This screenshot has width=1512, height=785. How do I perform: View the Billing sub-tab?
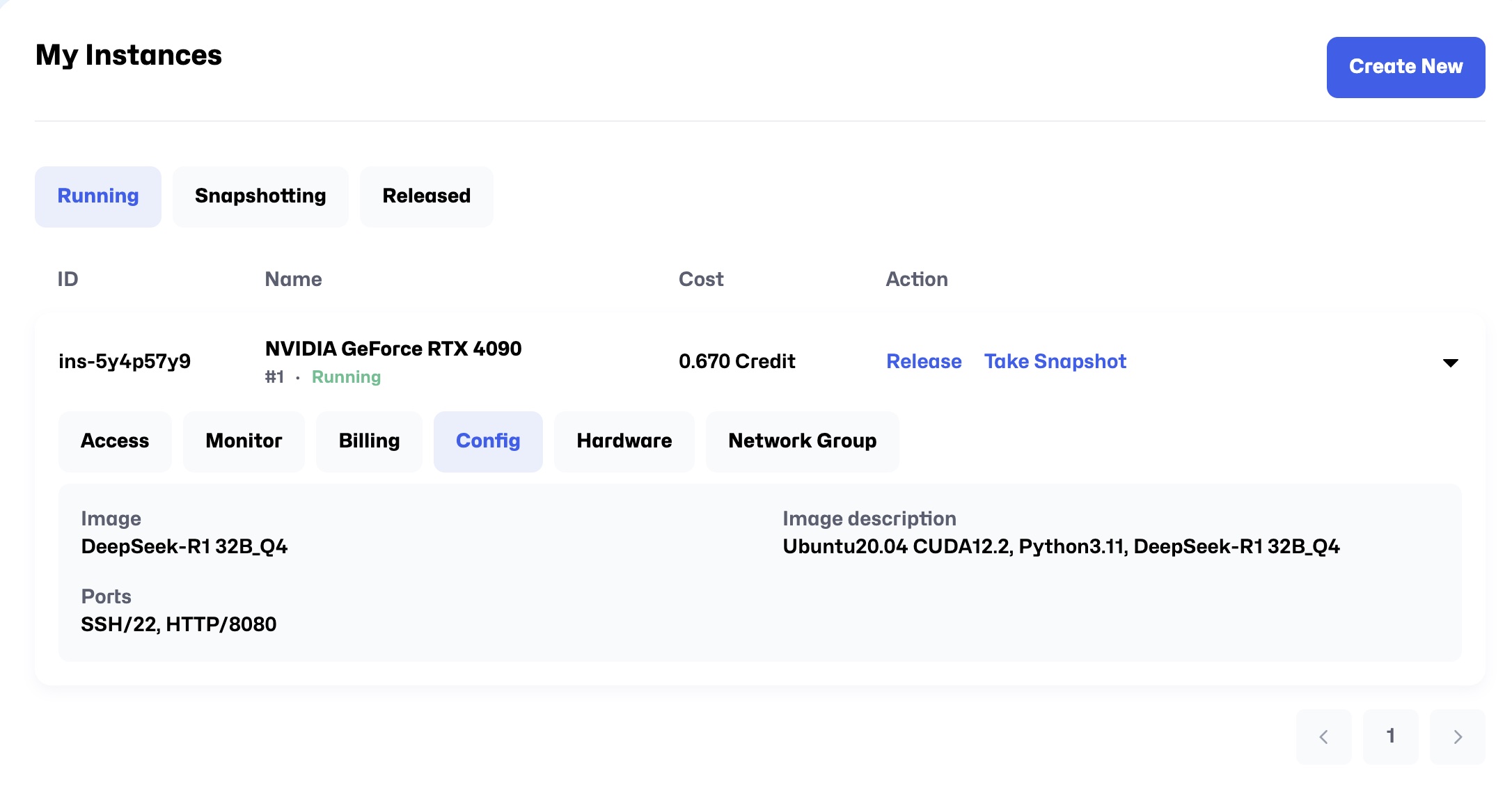(369, 441)
